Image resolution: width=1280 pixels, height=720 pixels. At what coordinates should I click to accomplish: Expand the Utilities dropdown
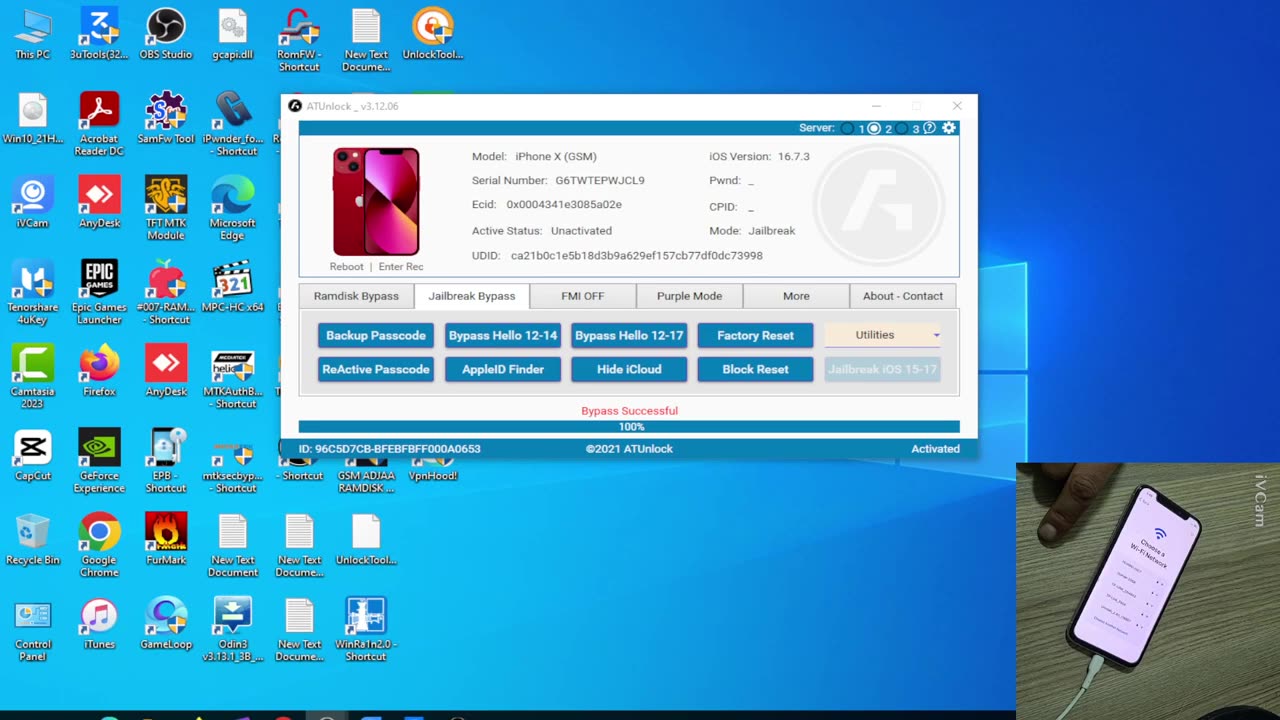point(883,335)
